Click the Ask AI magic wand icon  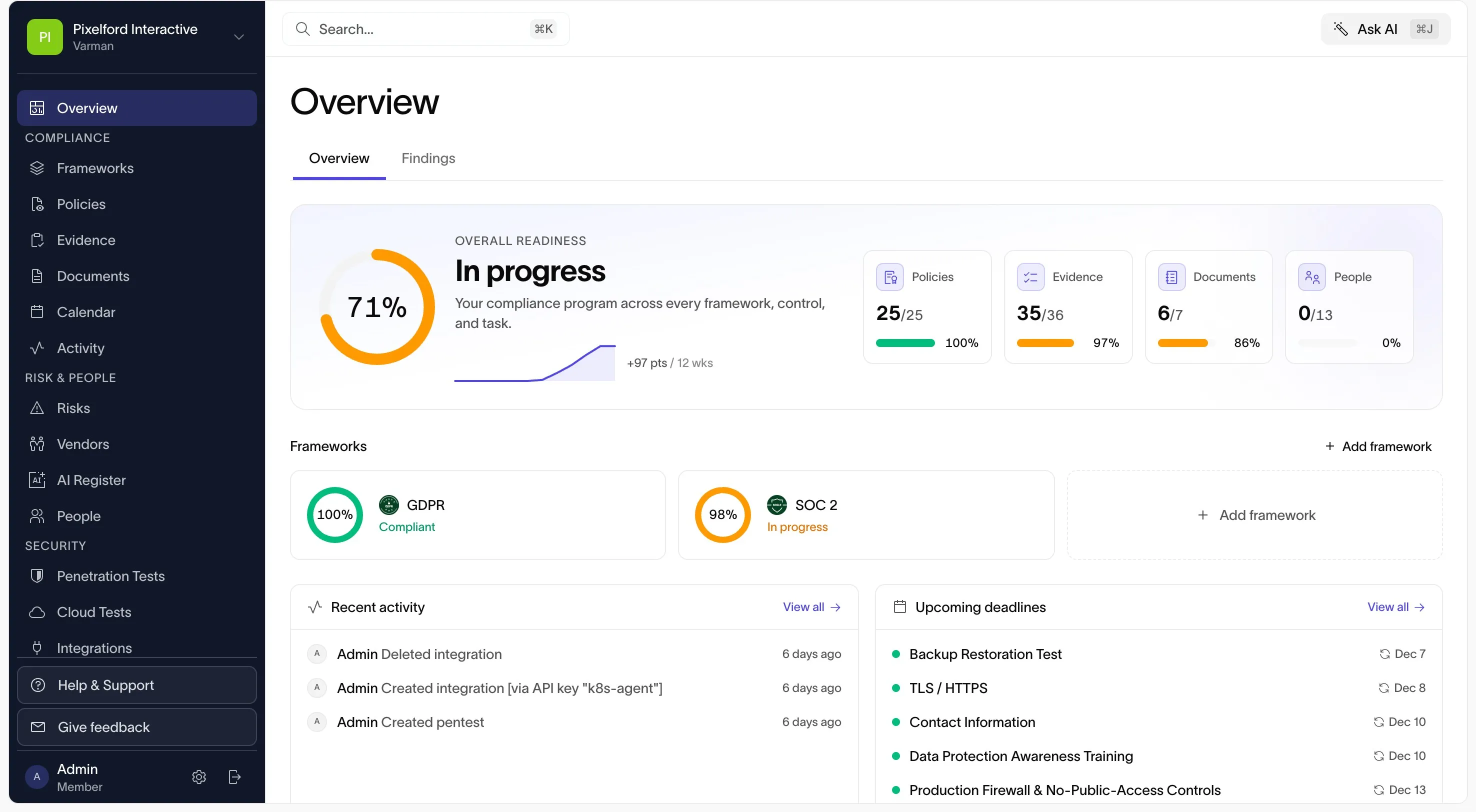(1340, 28)
